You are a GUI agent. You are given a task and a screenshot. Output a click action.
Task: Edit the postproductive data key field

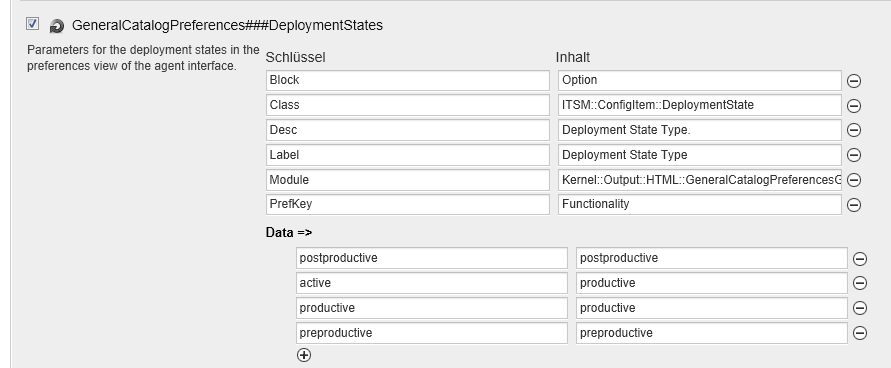432,258
